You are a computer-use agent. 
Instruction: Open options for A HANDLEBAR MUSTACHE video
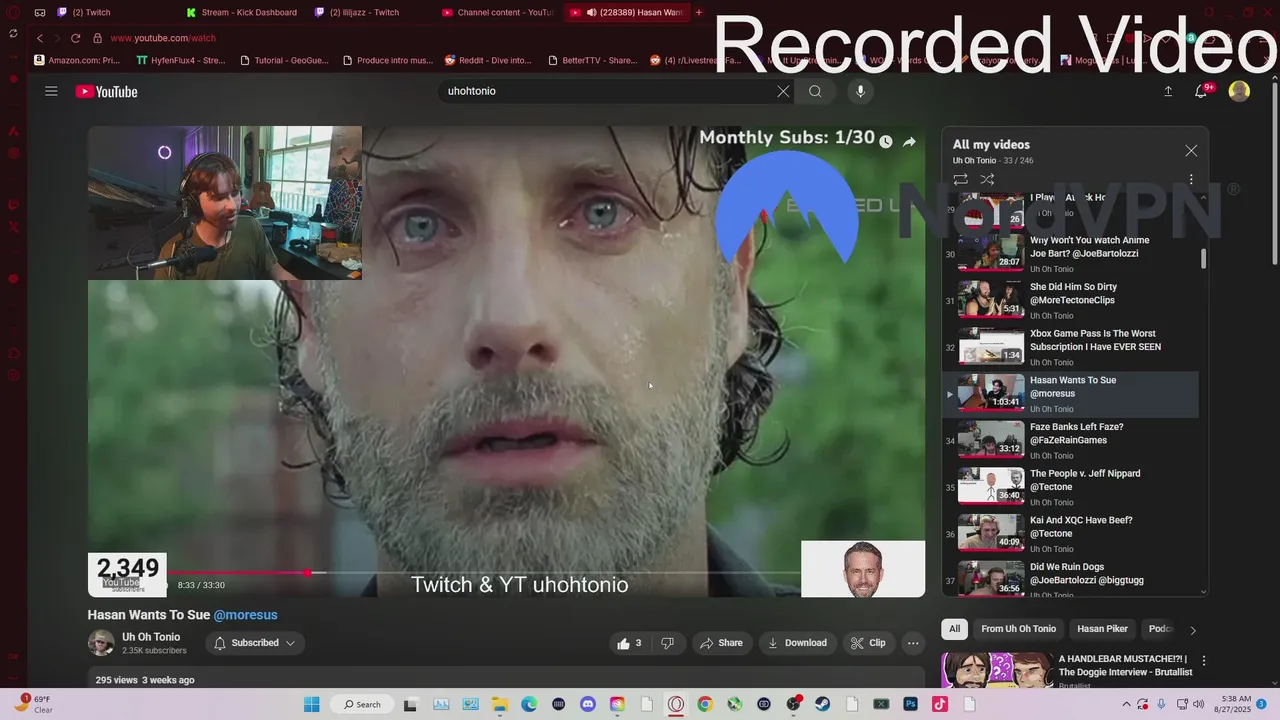(x=1204, y=661)
